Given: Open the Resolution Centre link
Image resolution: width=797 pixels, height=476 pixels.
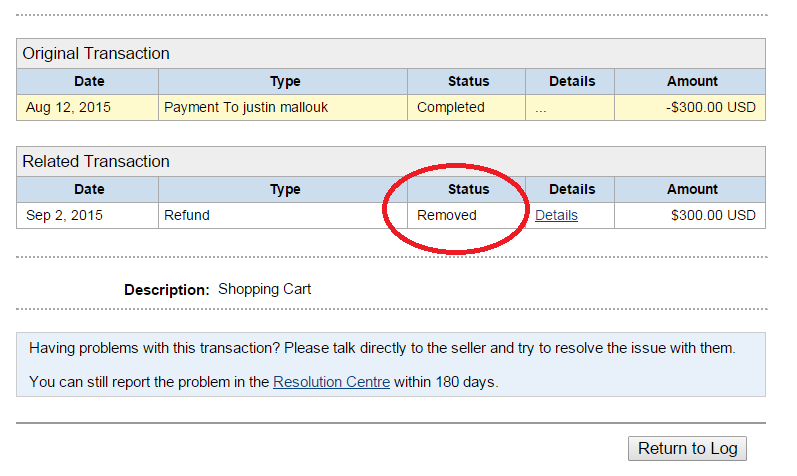Looking at the screenshot, I should (x=331, y=381).
